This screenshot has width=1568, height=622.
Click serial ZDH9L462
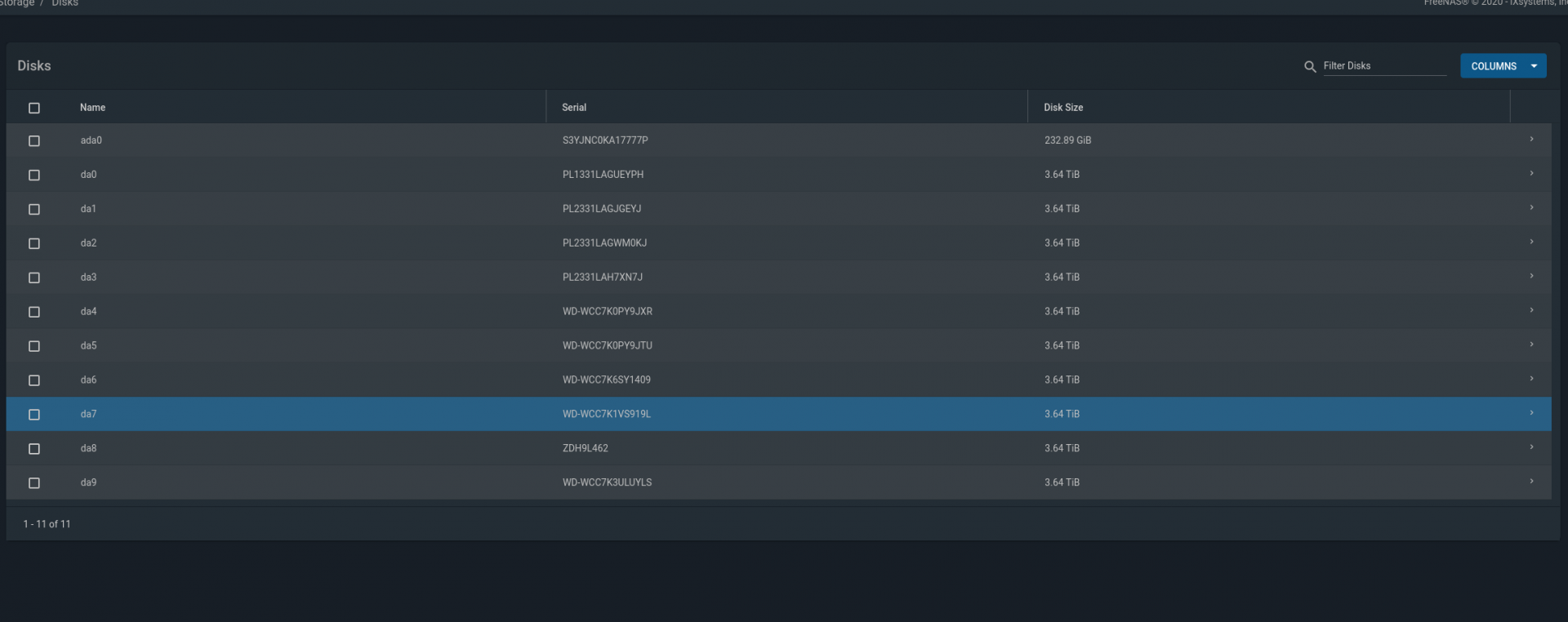click(586, 449)
